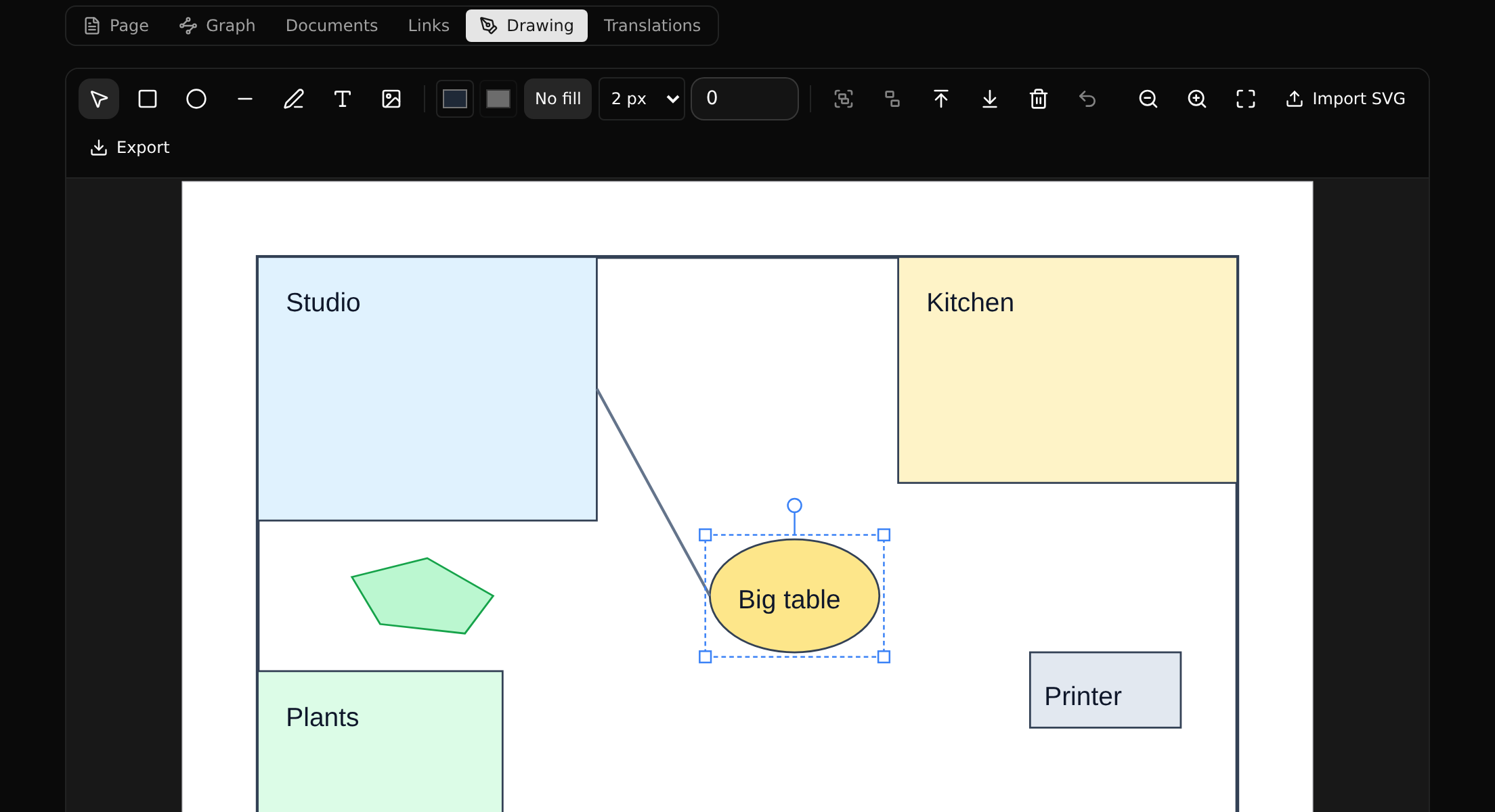Toggle the No fill option
Screen dimensions: 1495x812
[x=558, y=99]
